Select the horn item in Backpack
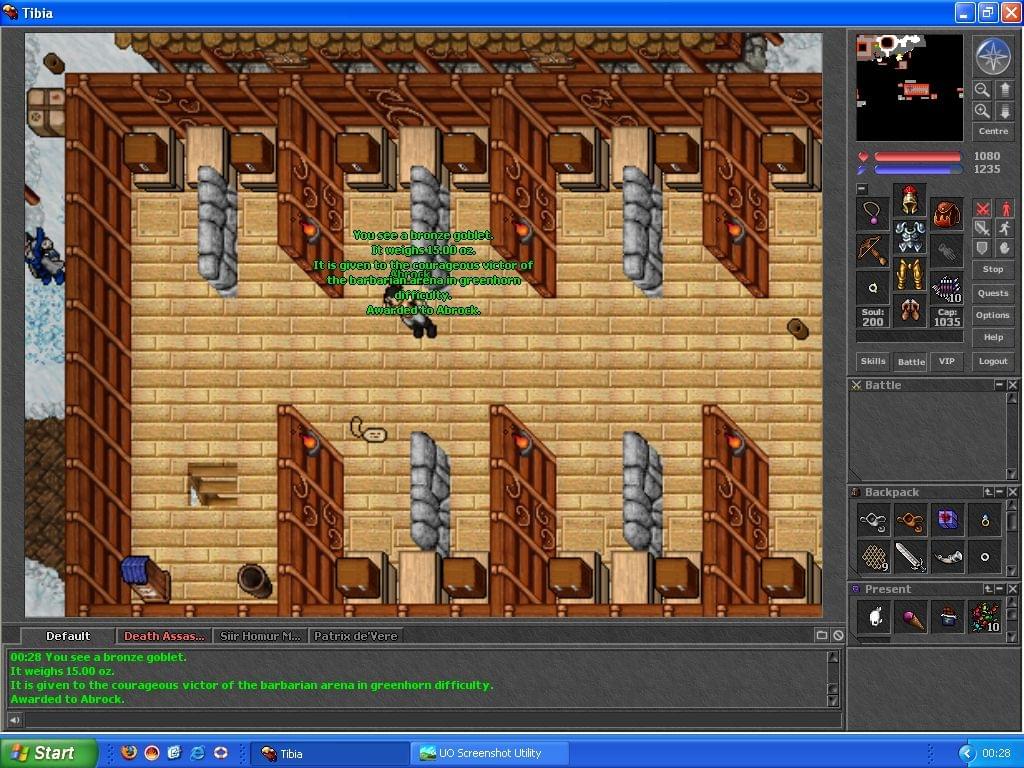 point(948,557)
